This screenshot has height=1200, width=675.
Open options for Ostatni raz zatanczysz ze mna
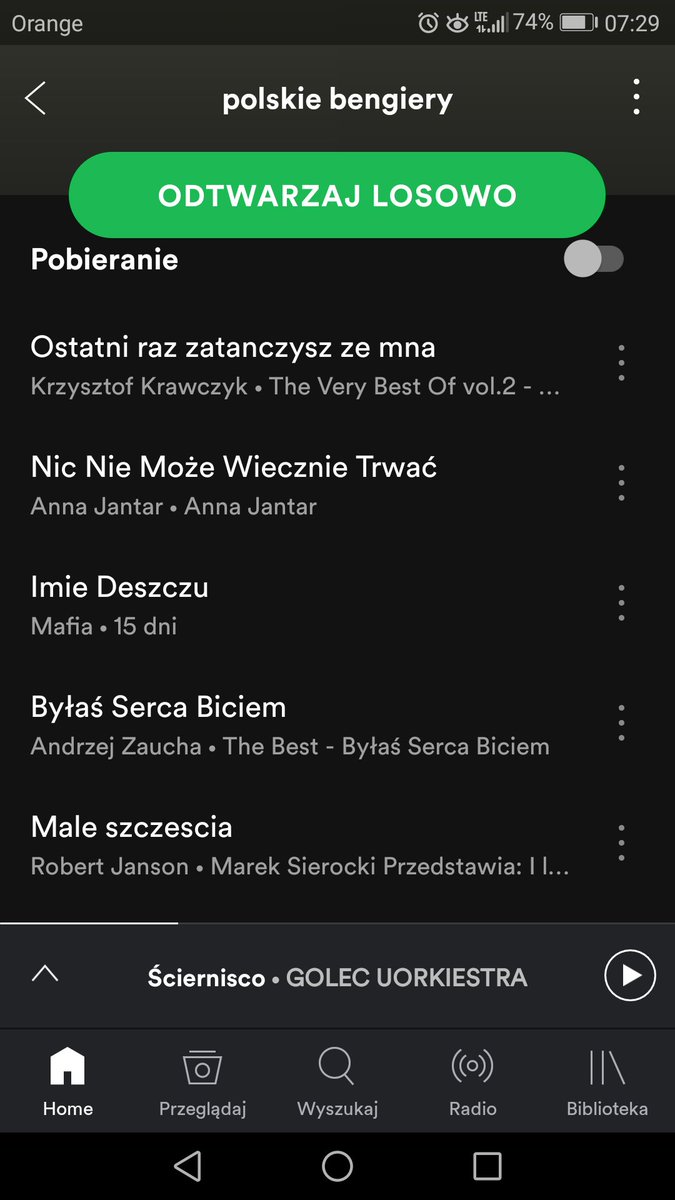[621, 363]
